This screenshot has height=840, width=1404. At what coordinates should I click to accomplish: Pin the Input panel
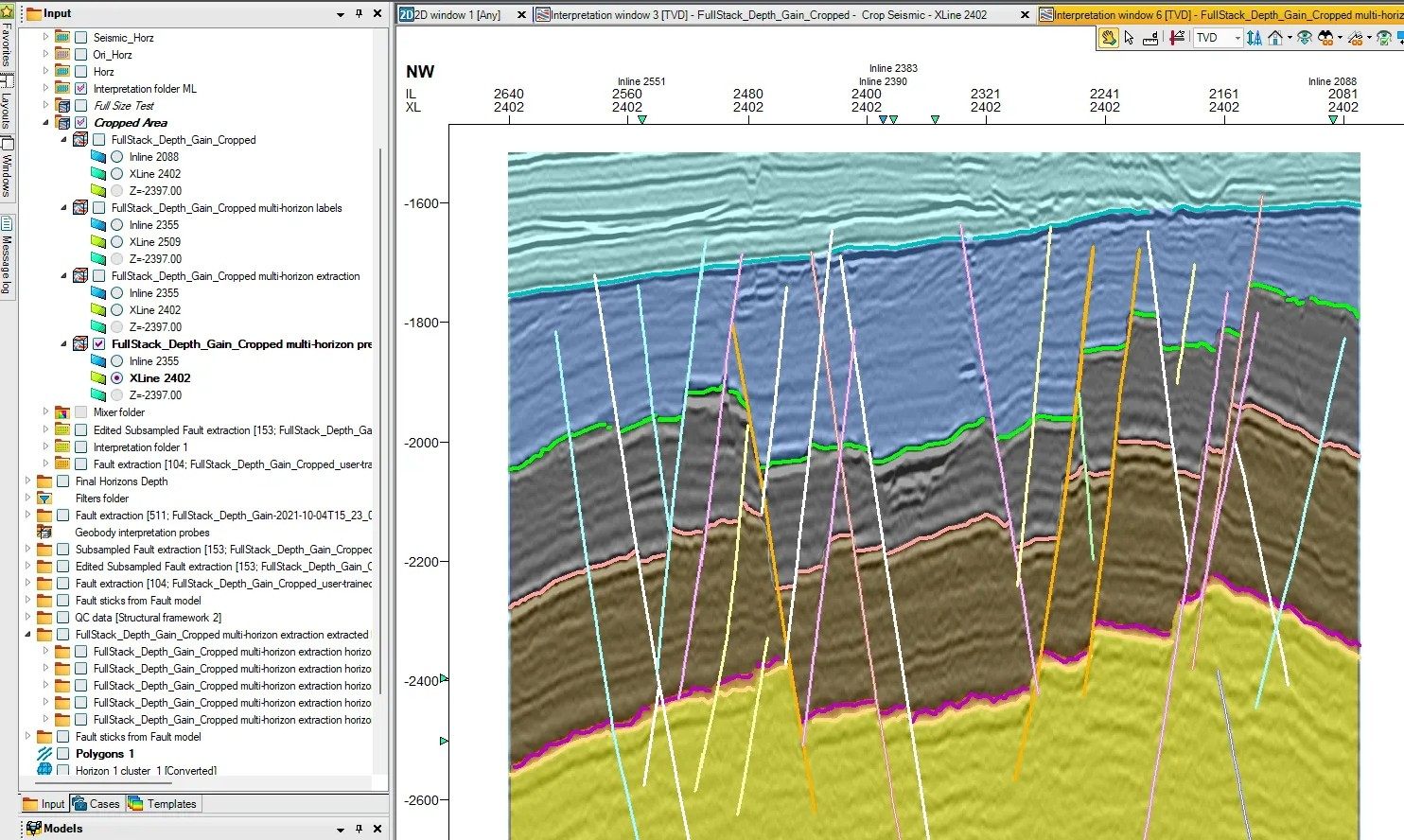pyautogui.click(x=359, y=13)
